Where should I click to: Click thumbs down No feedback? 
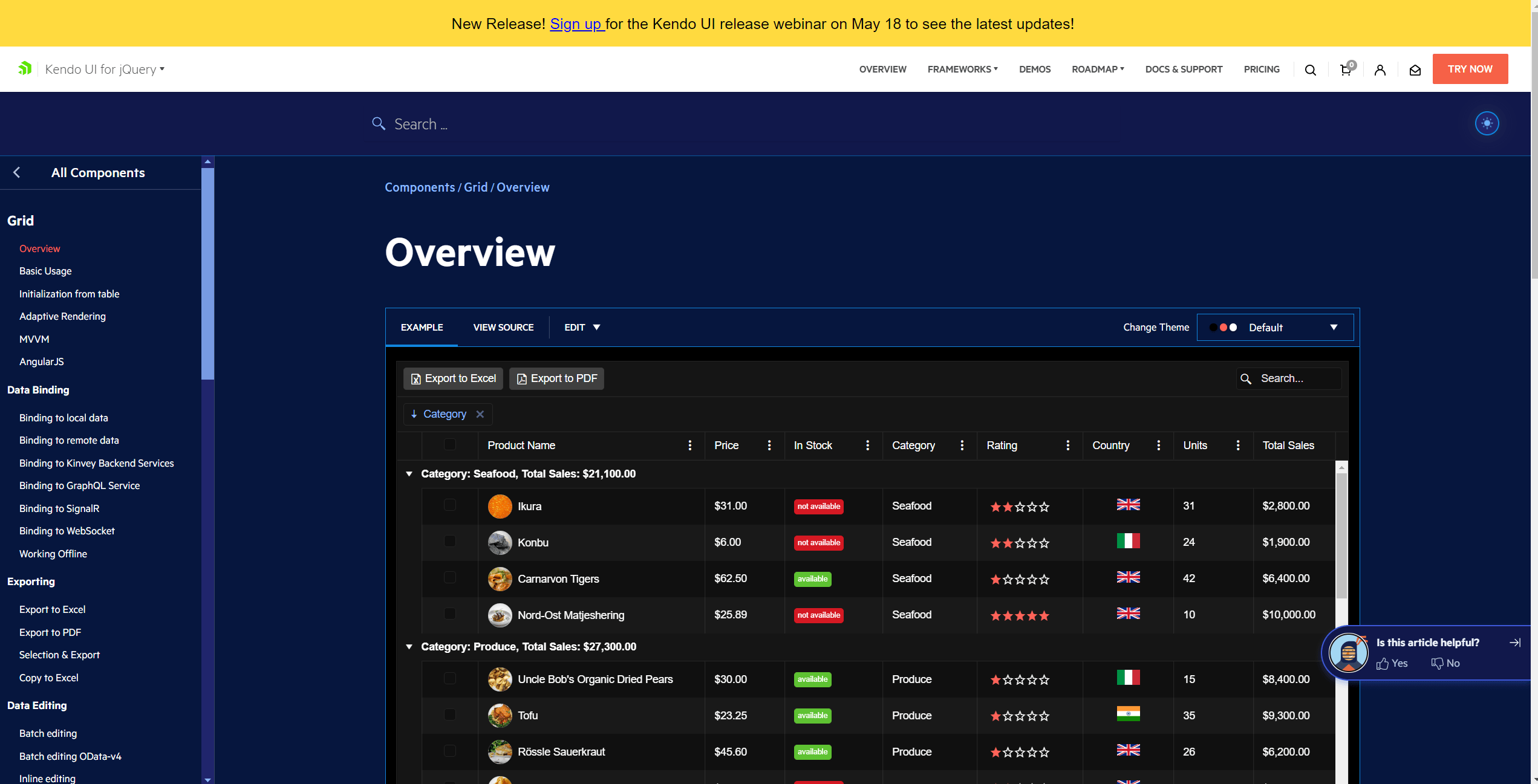click(x=1445, y=664)
